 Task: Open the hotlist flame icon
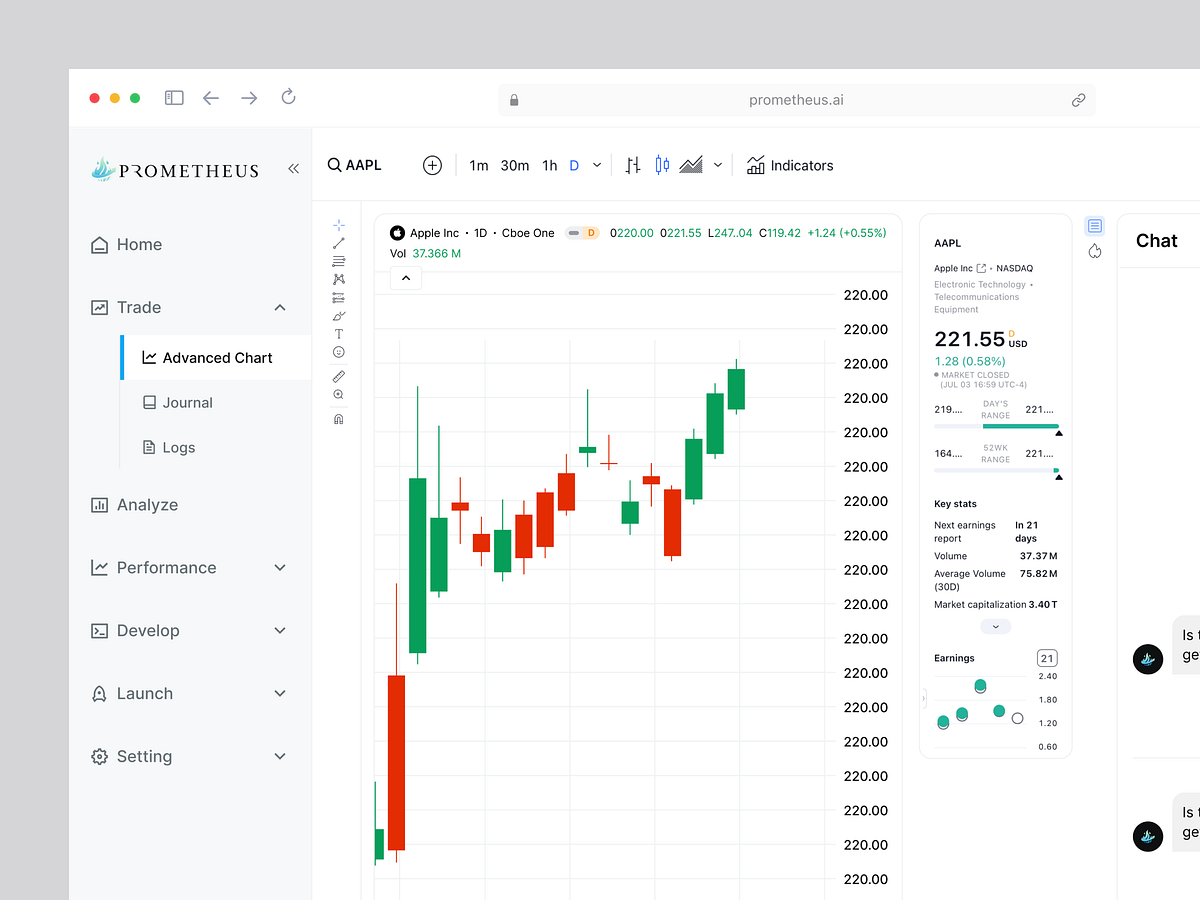[x=1095, y=251]
